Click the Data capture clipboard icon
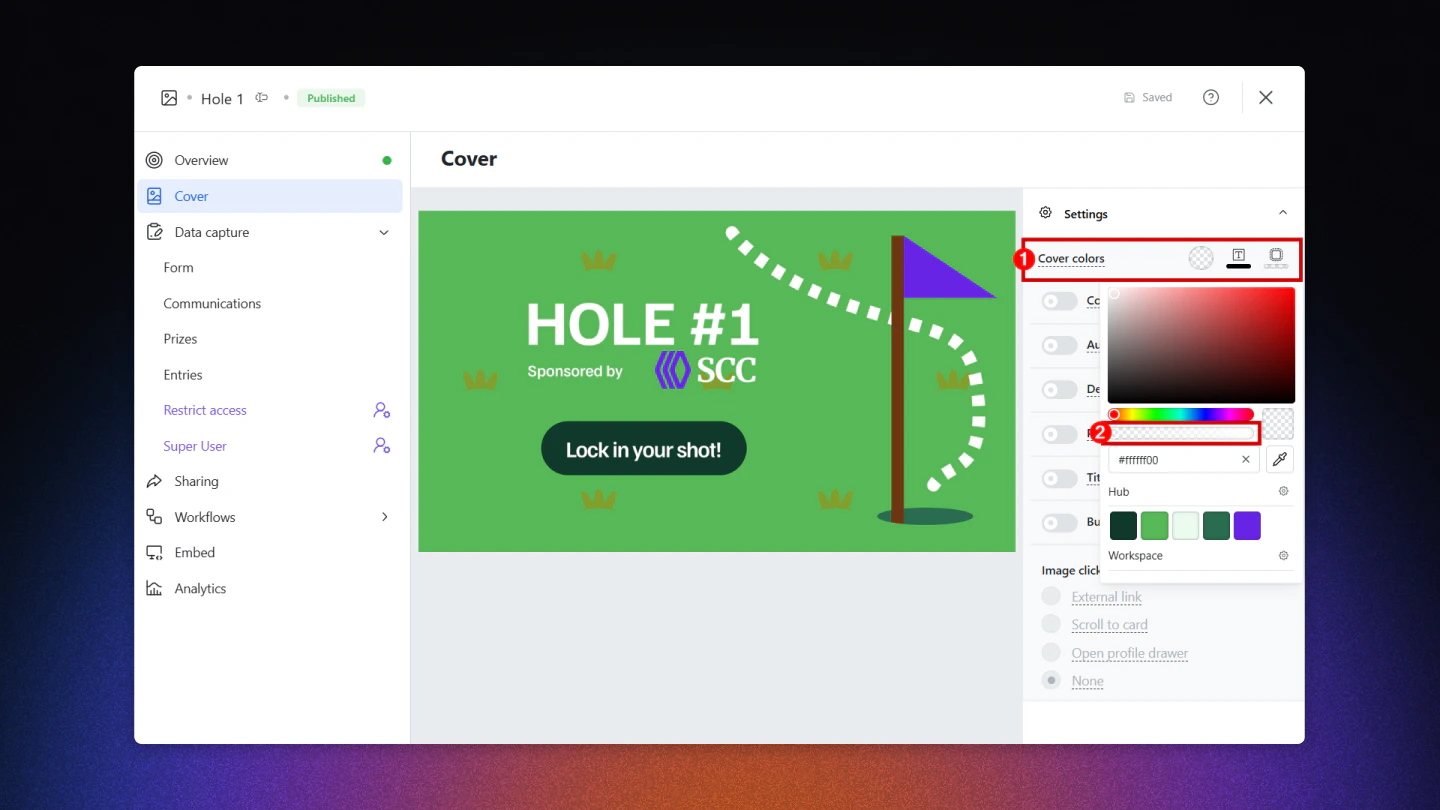This screenshot has height=810, width=1440. point(154,232)
